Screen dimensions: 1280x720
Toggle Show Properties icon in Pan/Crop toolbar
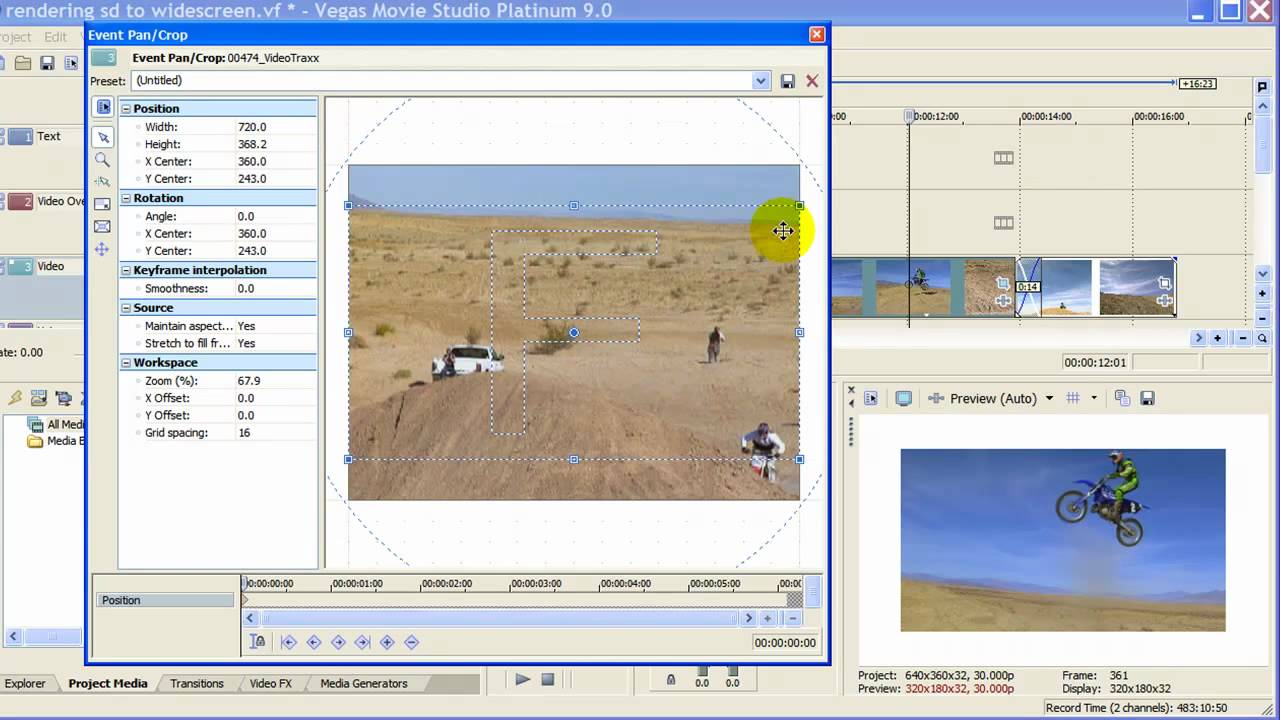(x=103, y=106)
